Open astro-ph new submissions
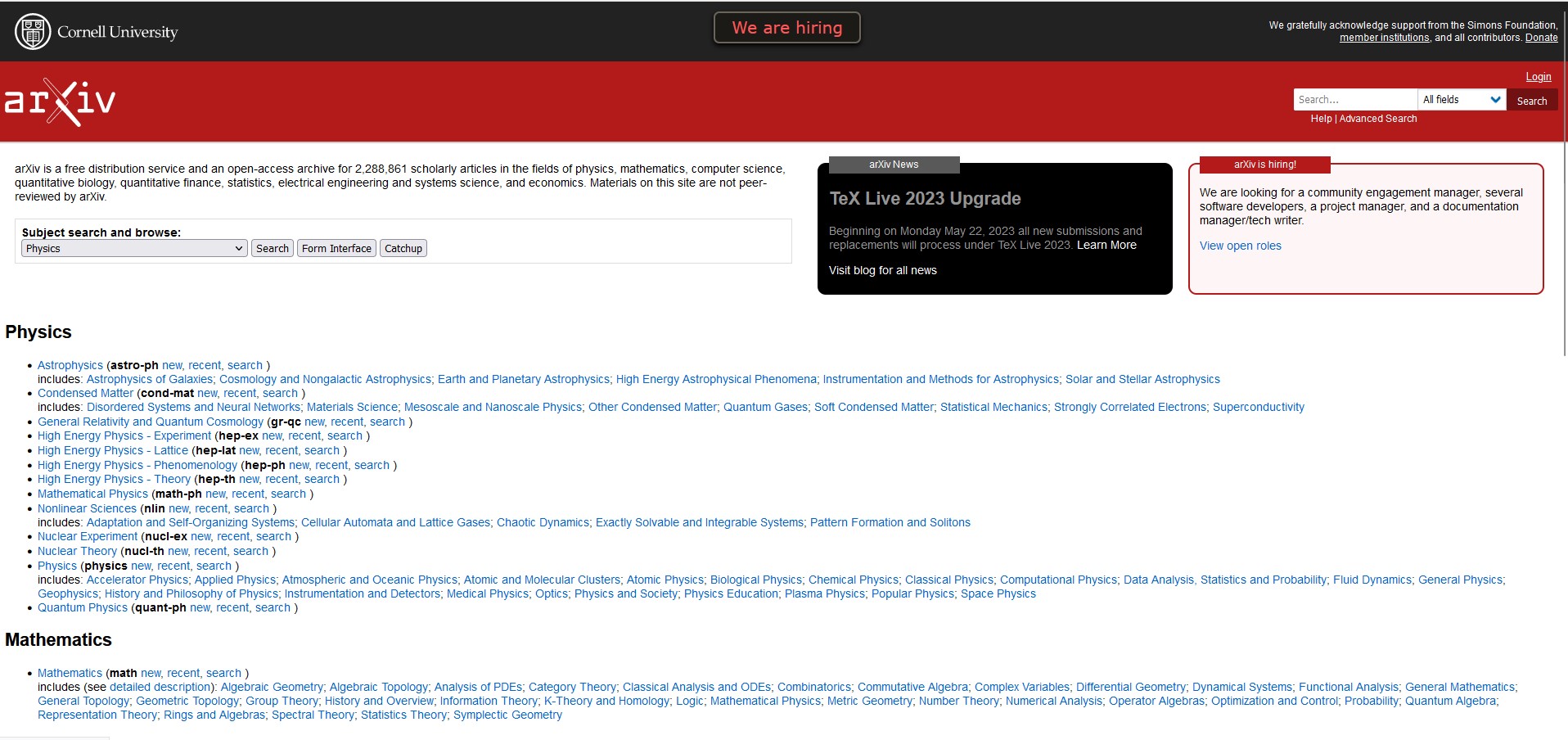1568x740 pixels. [x=172, y=366]
